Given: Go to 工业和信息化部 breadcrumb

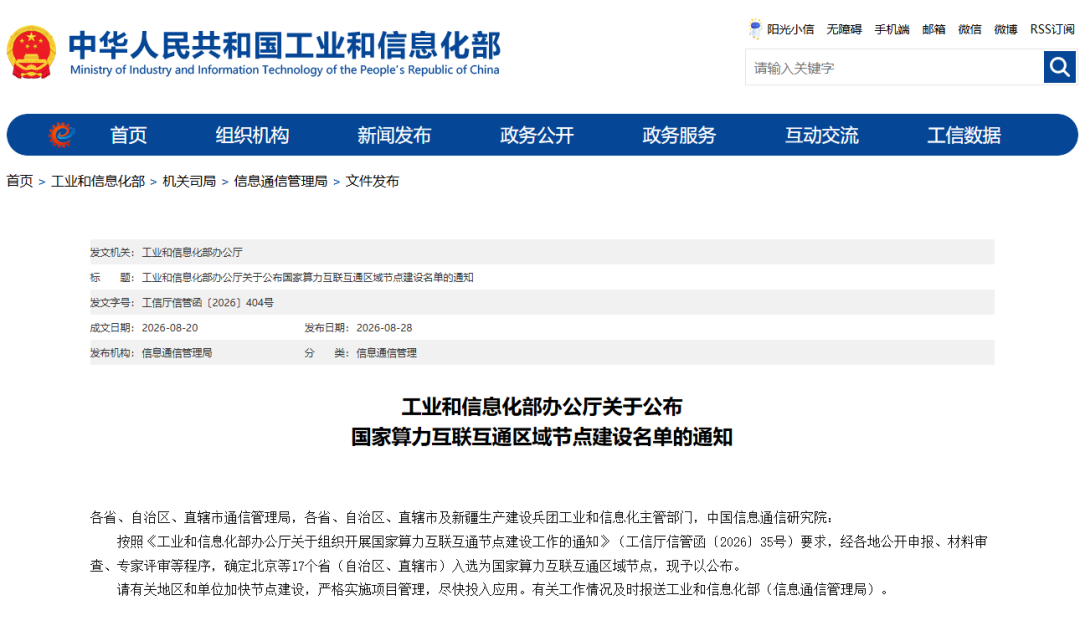Looking at the screenshot, I should pos(98,181).
